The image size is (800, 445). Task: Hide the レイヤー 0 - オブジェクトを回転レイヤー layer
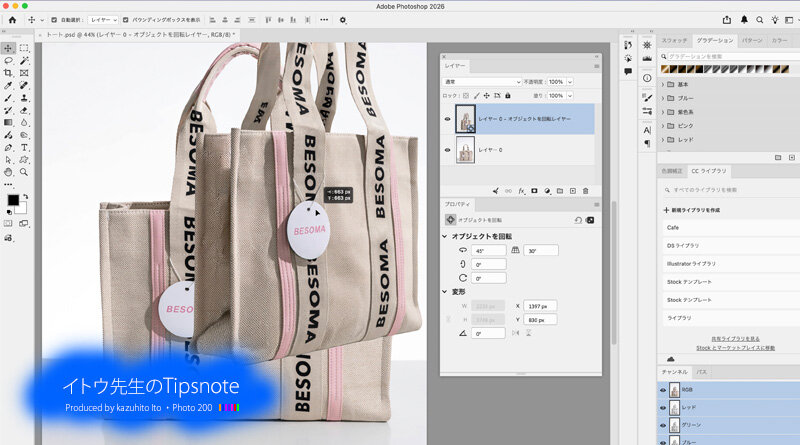pos(447,119)
